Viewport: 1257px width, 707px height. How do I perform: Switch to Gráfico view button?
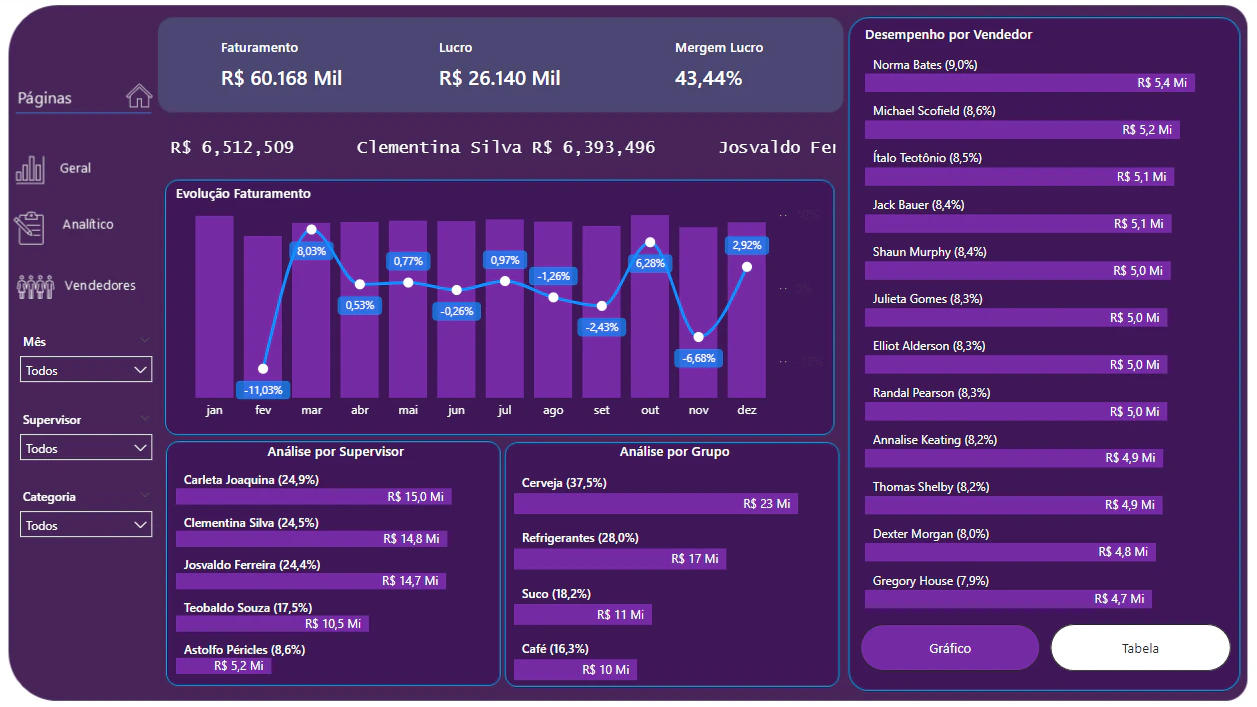point(950,648)
